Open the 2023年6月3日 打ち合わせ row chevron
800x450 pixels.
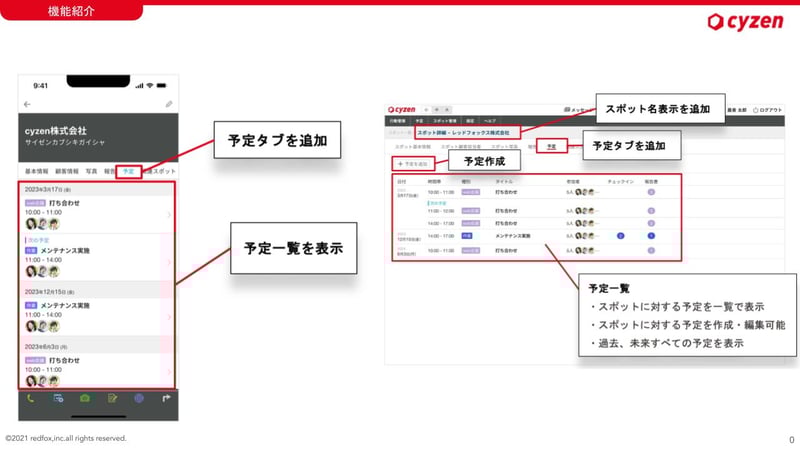pos(169,371)
